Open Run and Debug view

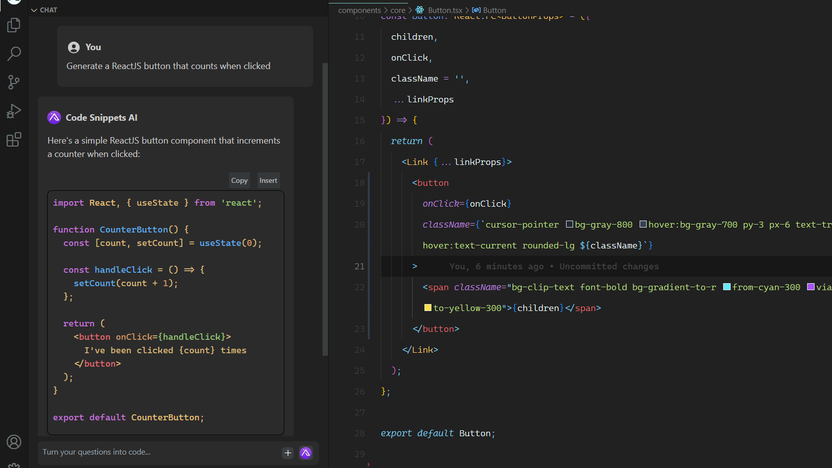tap(14, 111)
